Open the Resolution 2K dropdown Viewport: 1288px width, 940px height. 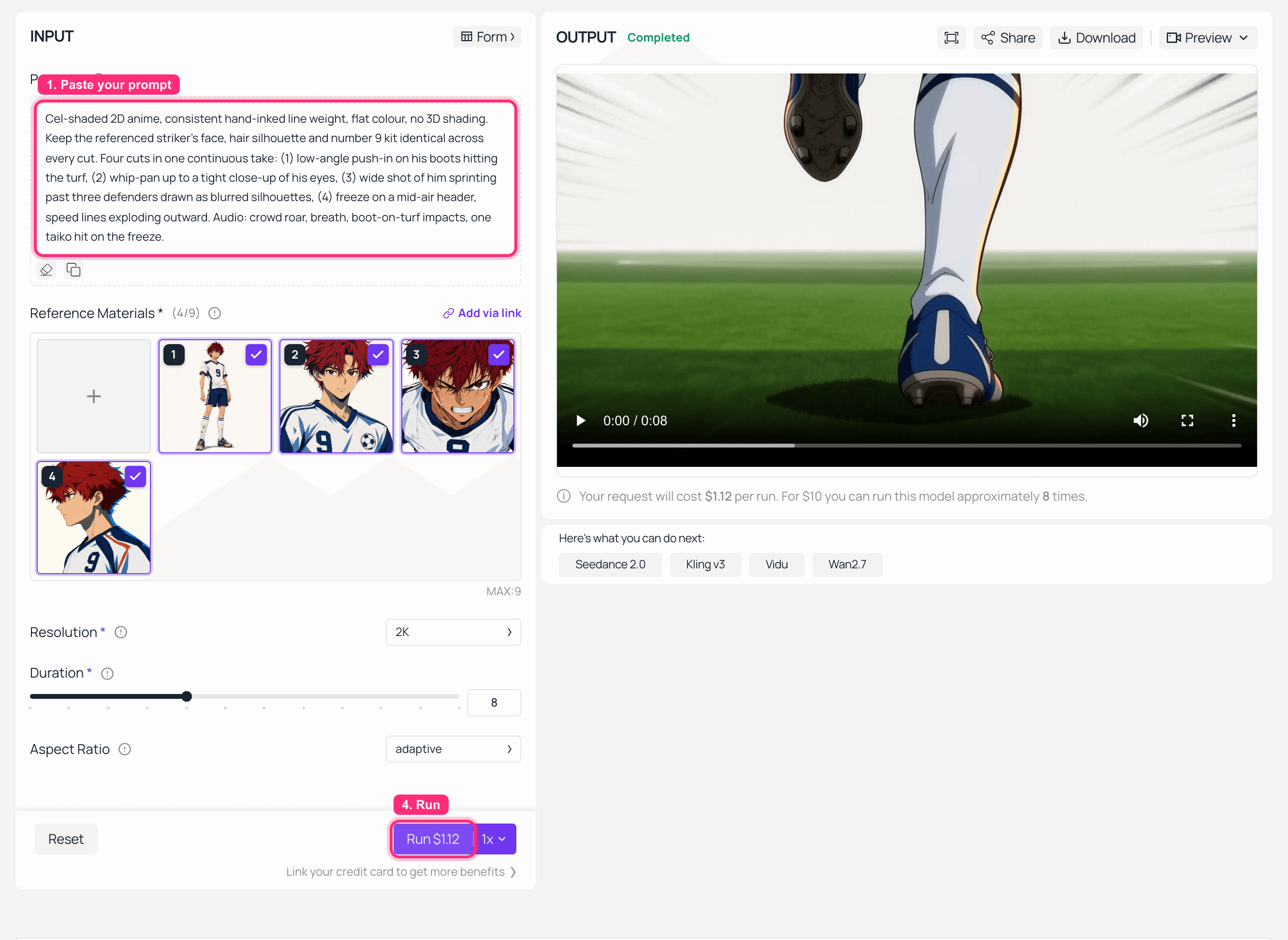pyautogui.click(x=453, y=632)
